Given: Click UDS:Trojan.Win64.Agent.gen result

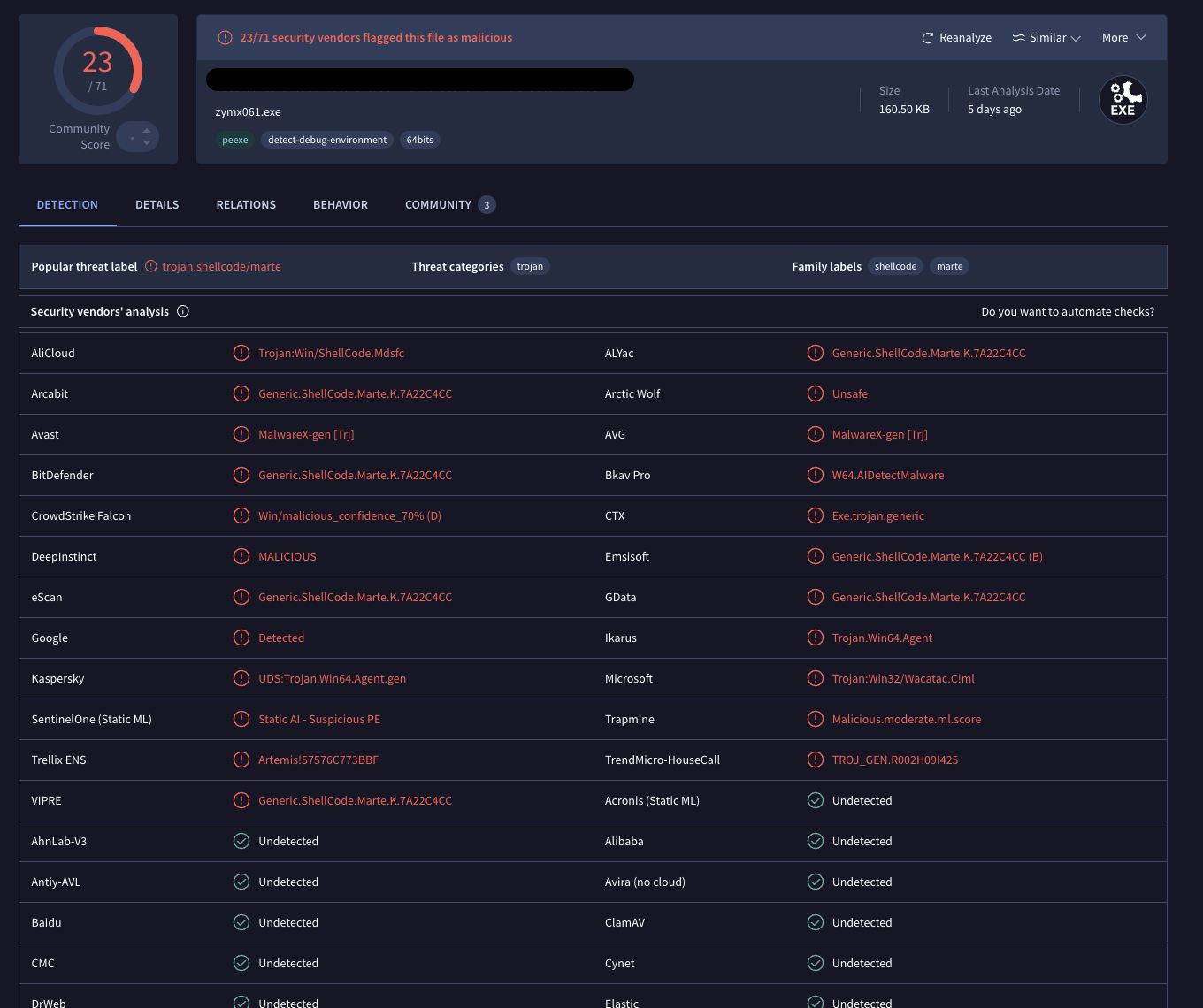Looking at the screenshot, I should tap(333, 678).
